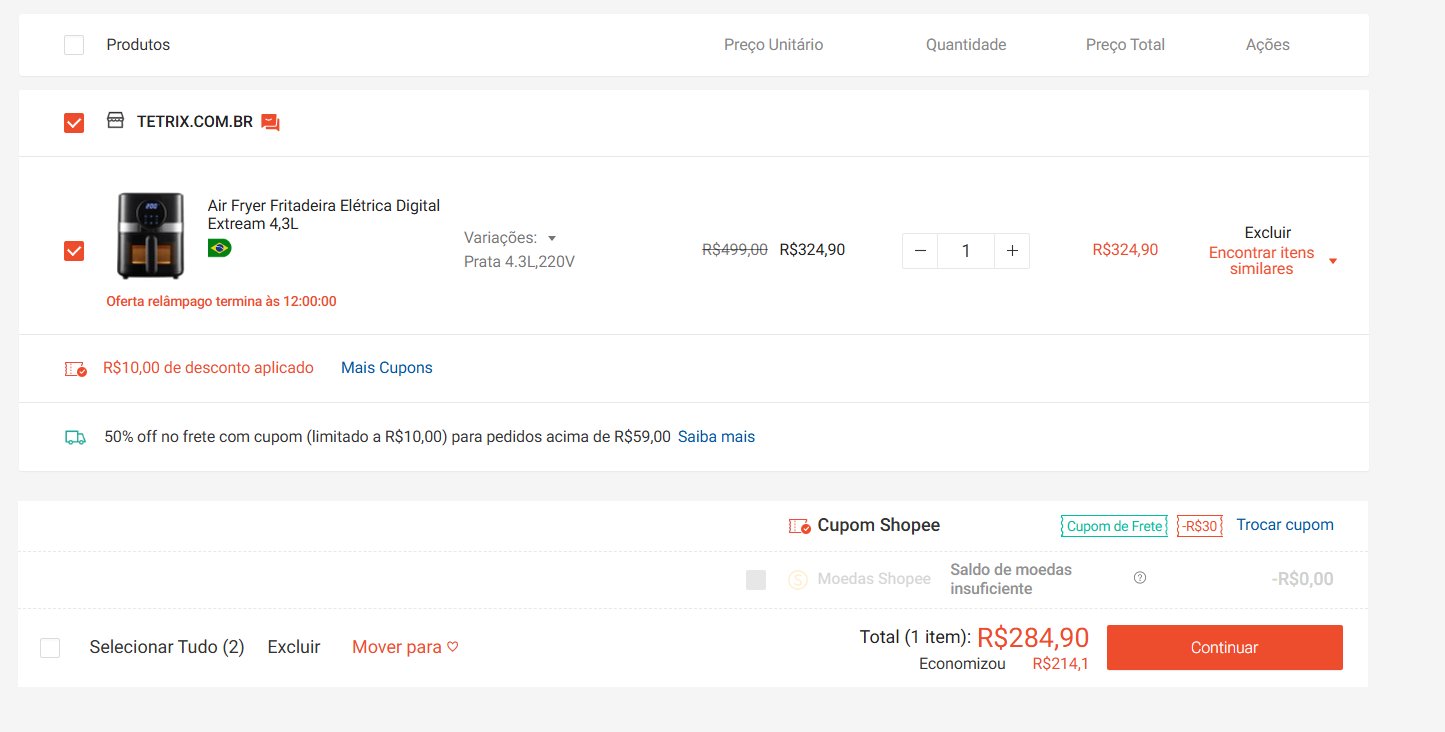Click the Produtos column header

click(138, 45)
